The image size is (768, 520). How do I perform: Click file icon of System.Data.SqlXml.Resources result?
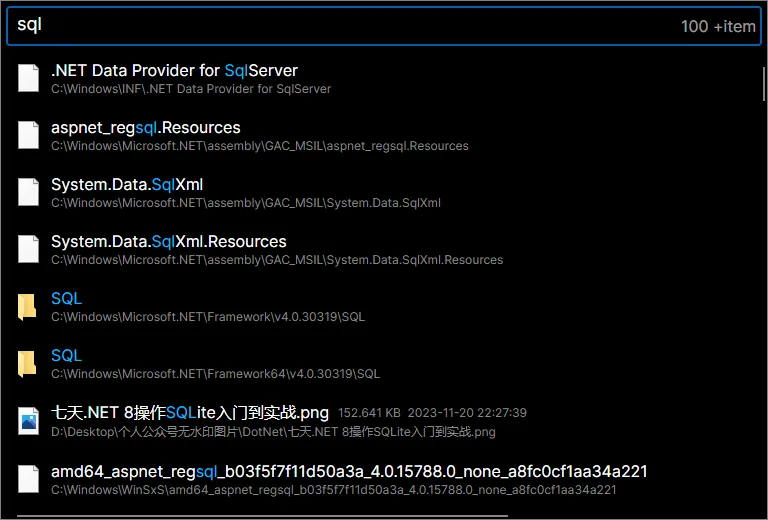(x=28, y=249)
